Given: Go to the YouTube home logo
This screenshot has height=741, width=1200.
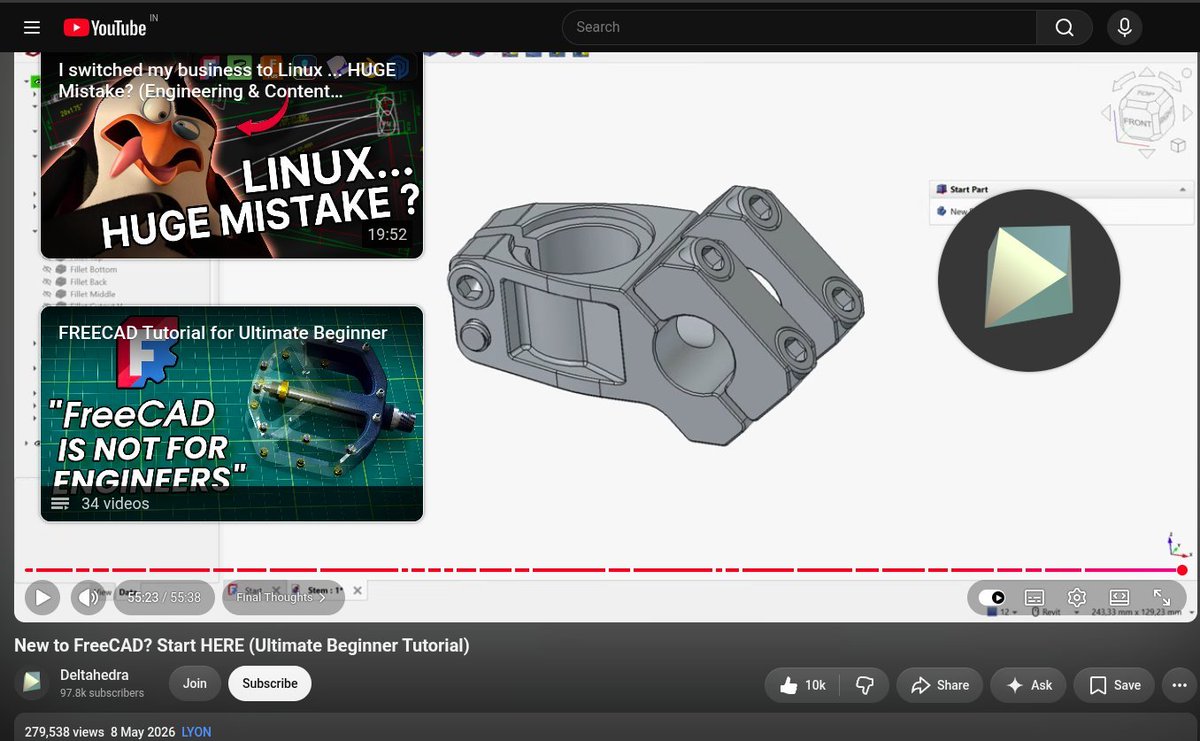Looking at the screenshot, I should pos(105,27).
